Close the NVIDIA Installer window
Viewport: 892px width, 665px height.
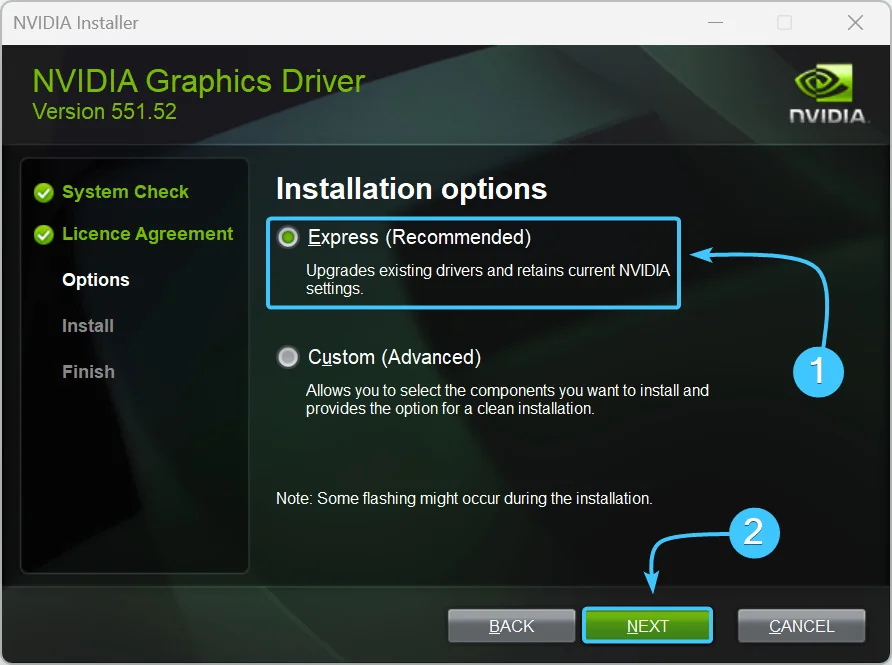855,23
